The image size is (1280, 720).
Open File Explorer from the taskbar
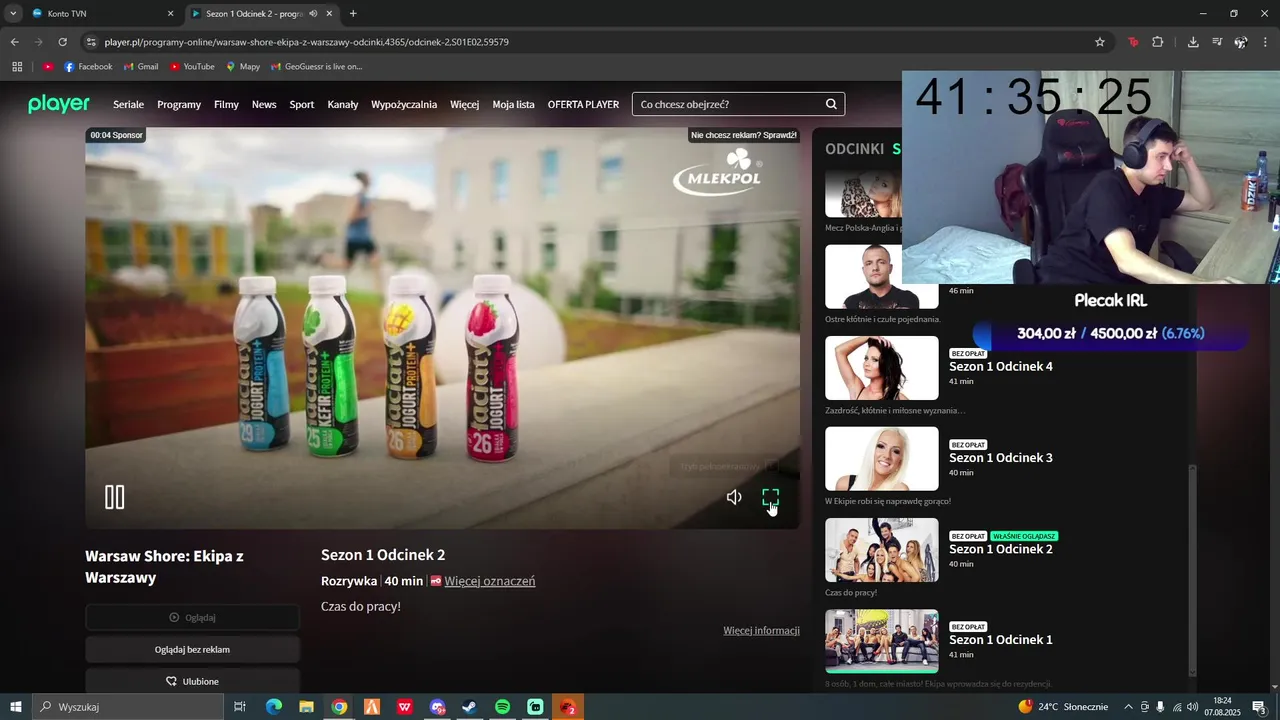pyautogui.click(x=307, y=707)
